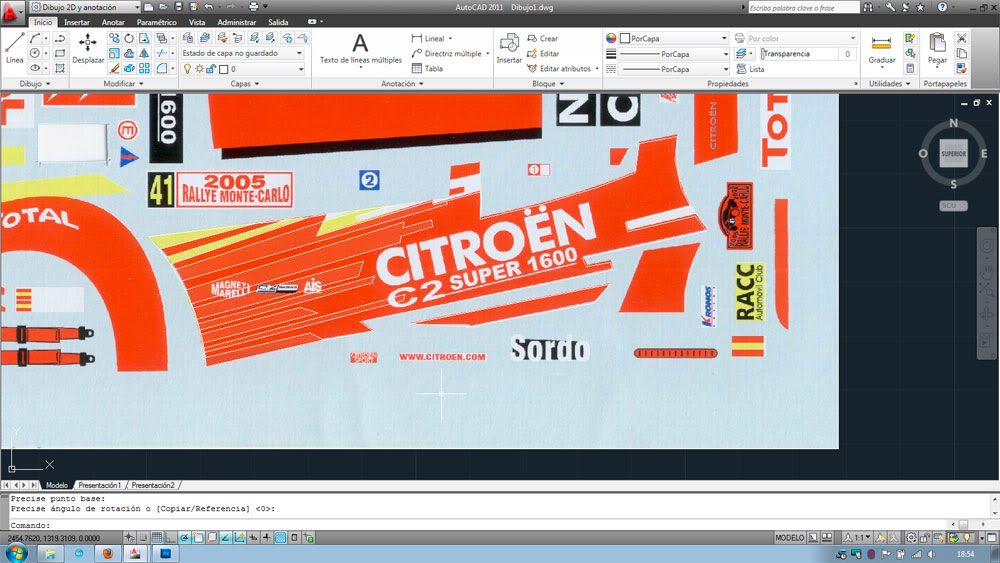Click the Copy objects tool in Modificar
1000x563 pixels.
114,38
